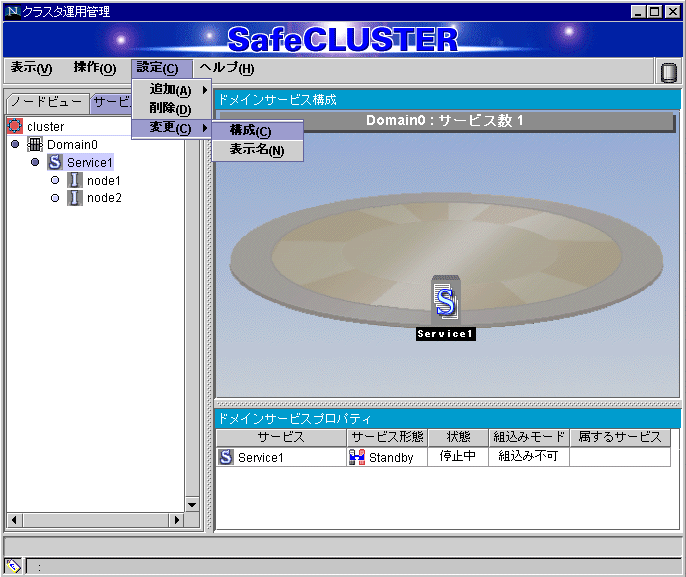
Task: Choose 表示名(N) in the submenu
Action: point(256,150)
